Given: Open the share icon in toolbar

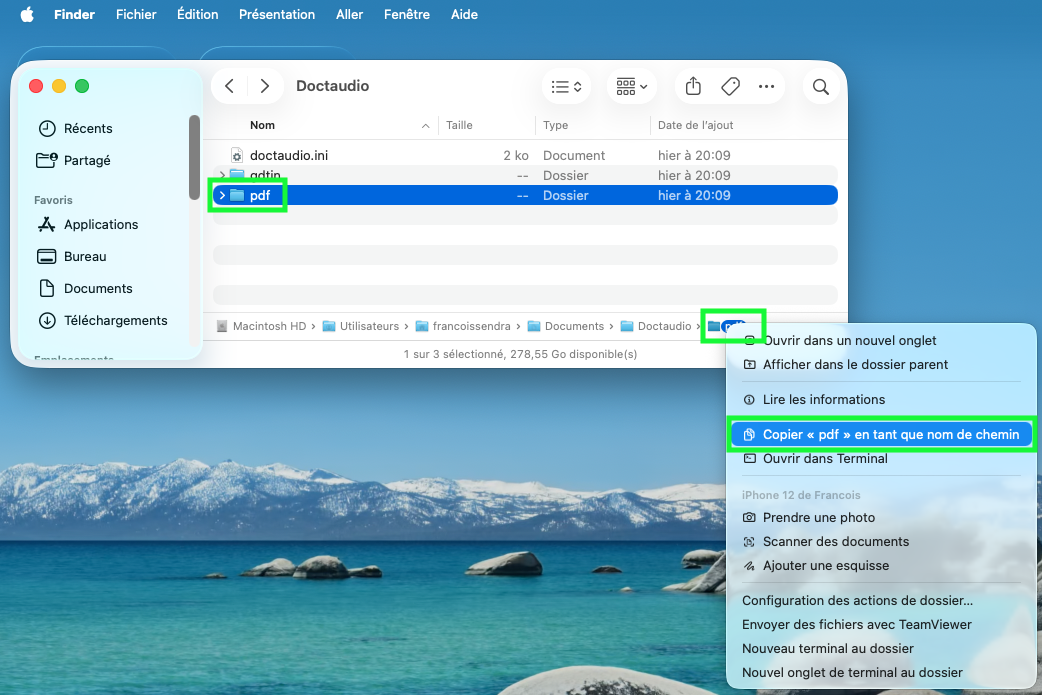Looking at the screenshot, I should [693, 86].
